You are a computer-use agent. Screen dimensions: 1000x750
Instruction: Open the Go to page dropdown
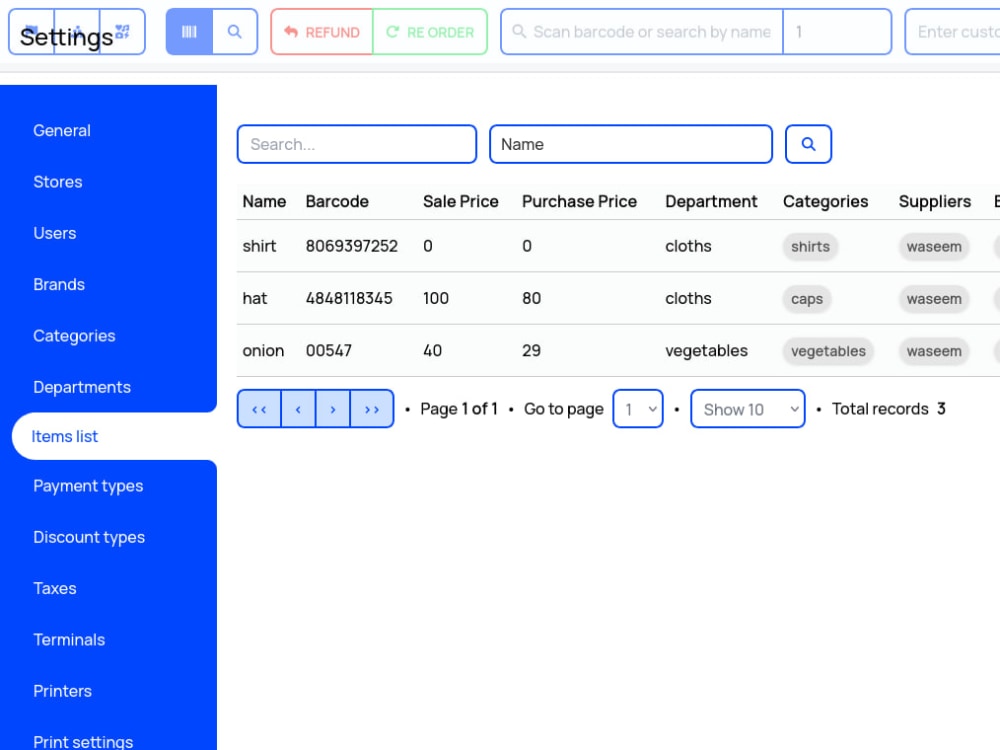[x=638, y=409]
